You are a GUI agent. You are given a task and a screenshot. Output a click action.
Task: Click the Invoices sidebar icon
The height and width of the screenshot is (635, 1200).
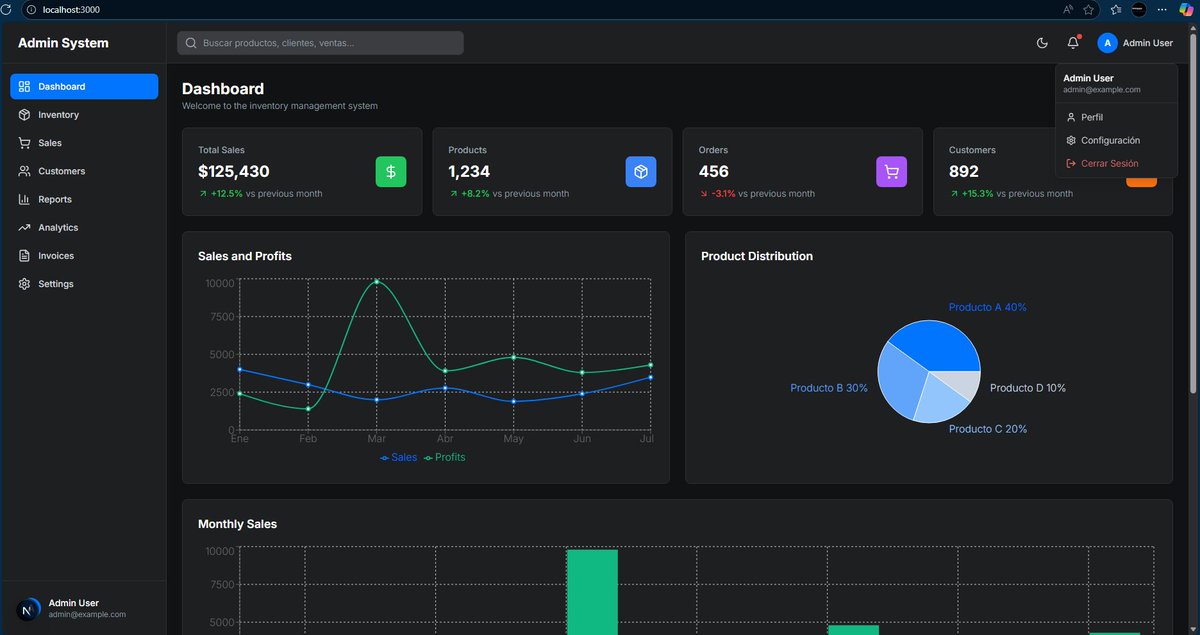click(x=23, y=255)
